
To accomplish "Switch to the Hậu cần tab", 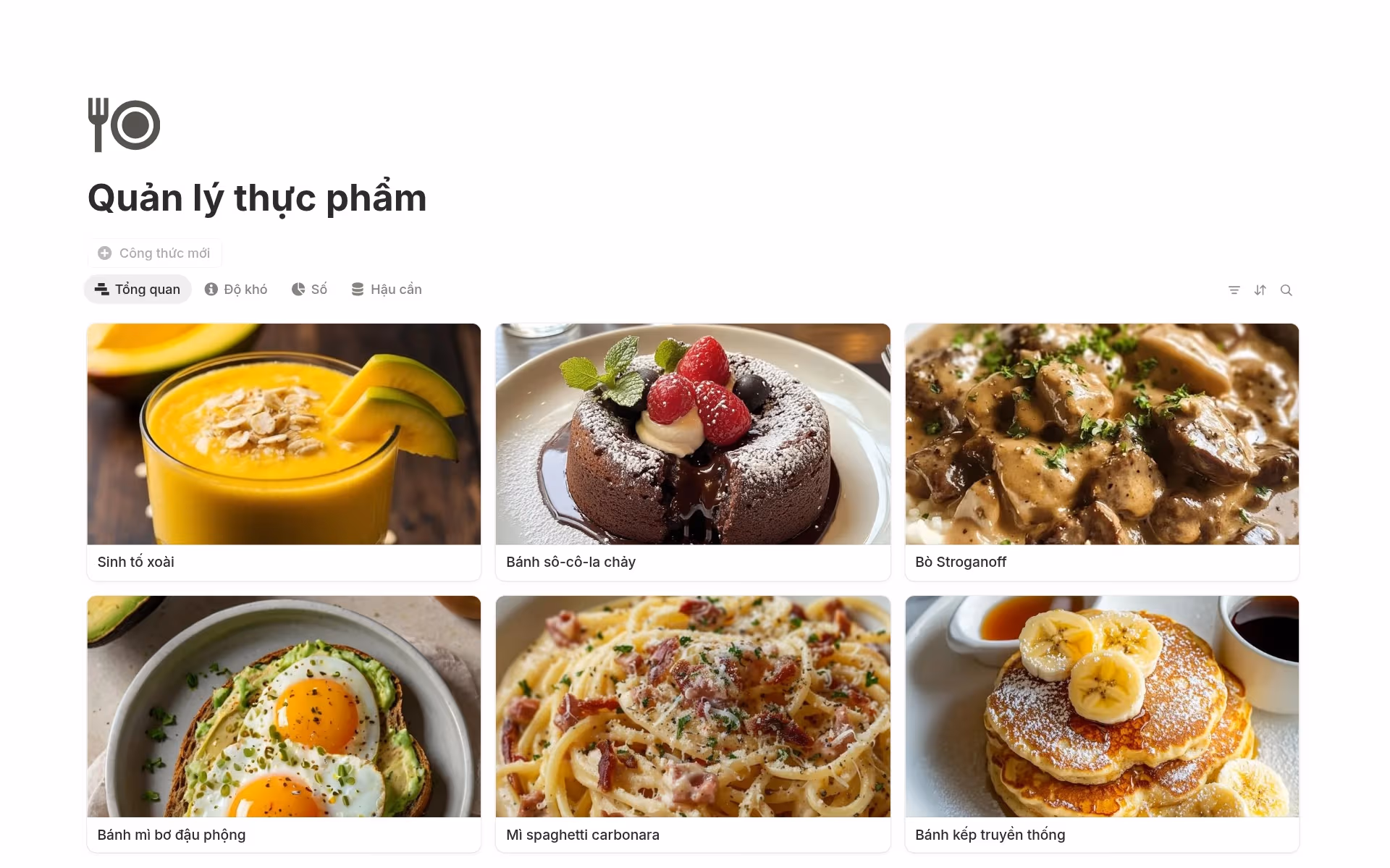I will (387, 290).
